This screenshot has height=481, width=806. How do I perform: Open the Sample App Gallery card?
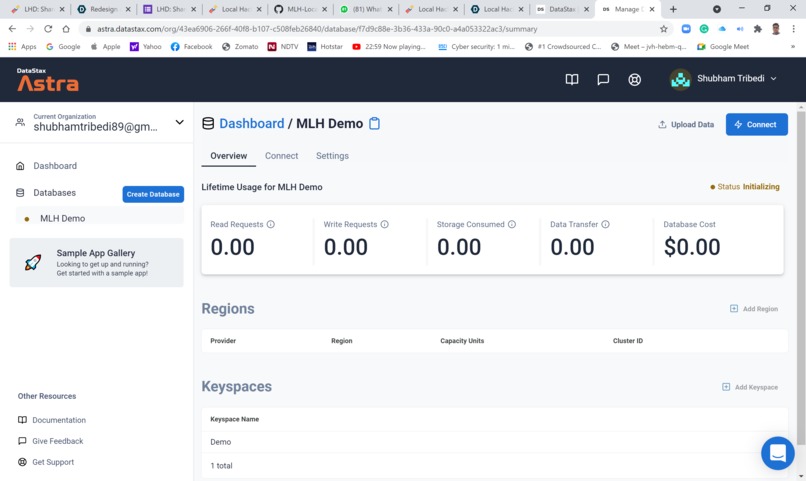coord(97,263)
